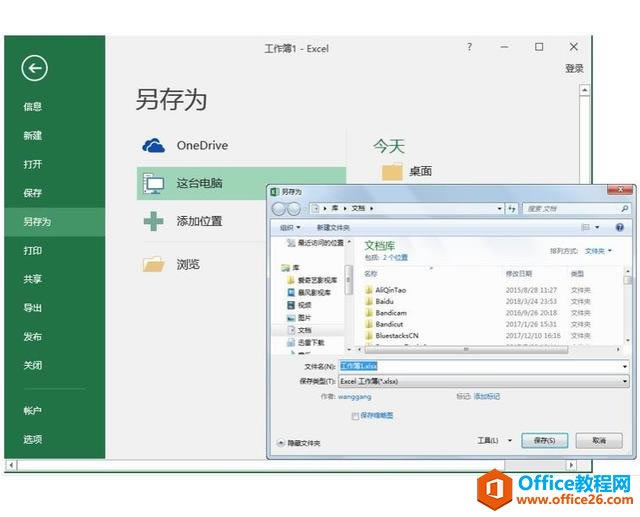Click the 保存(S) button
The width and height of the screenshot is (640, 517).
tap(544, 441)
